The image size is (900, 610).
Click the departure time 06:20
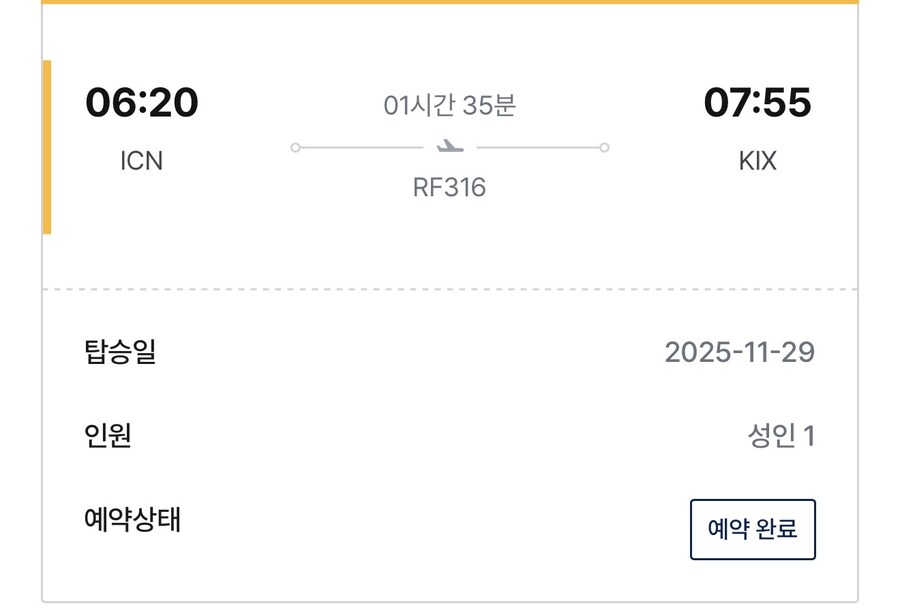[x=142, y=103]
